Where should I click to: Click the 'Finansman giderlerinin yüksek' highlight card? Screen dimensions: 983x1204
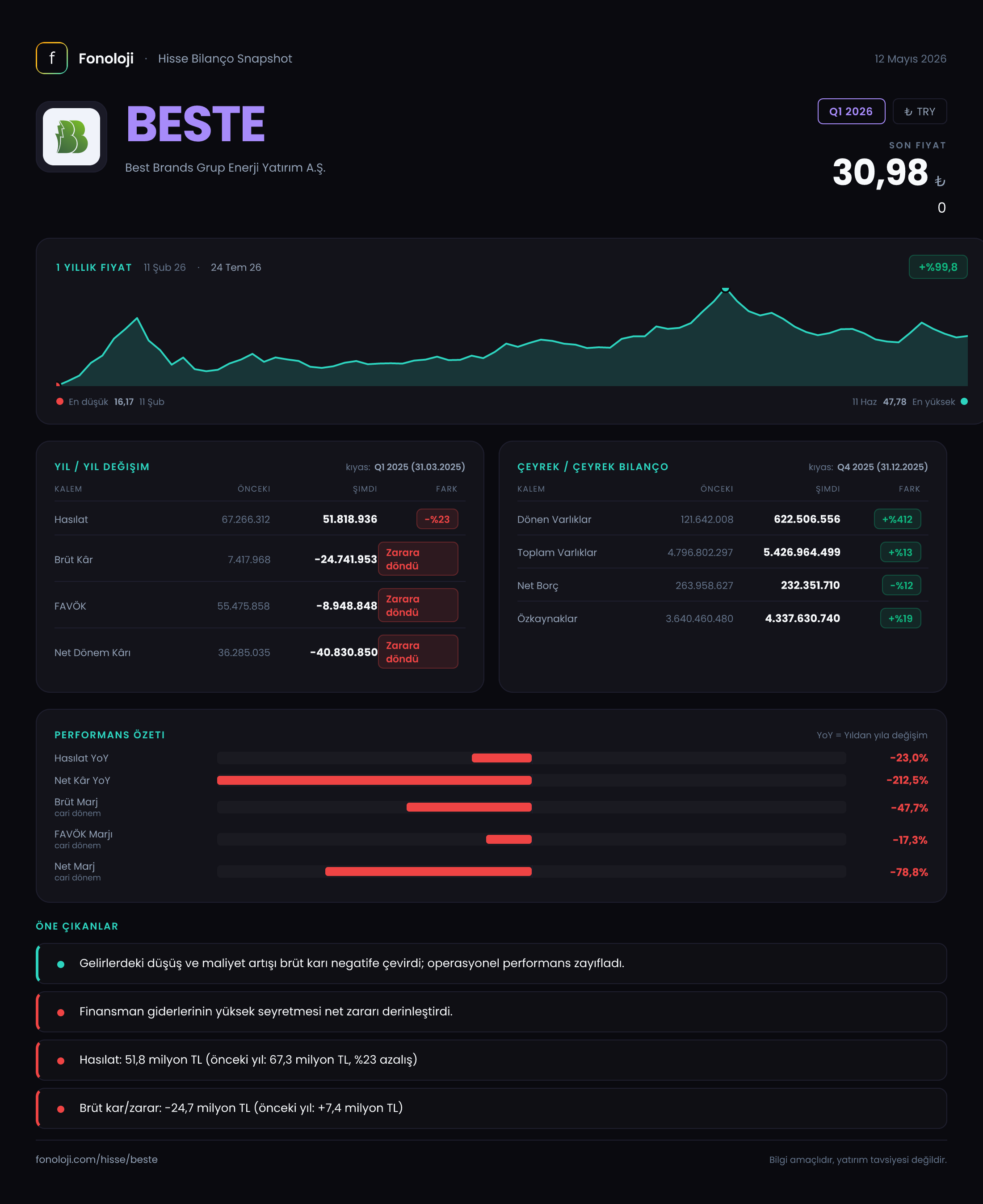(x=491, y=1012)
